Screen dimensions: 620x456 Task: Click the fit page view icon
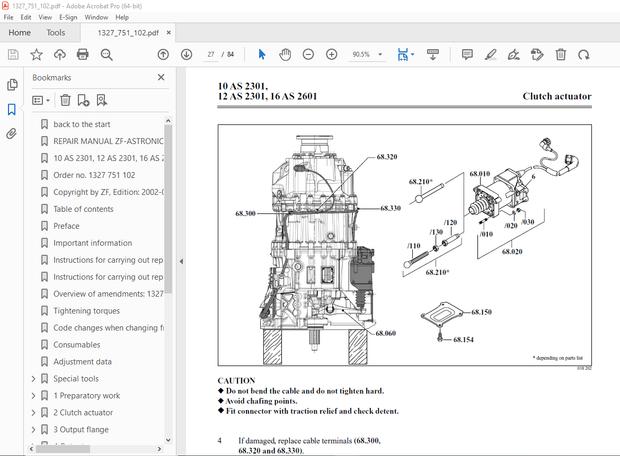tap(403, 55)
